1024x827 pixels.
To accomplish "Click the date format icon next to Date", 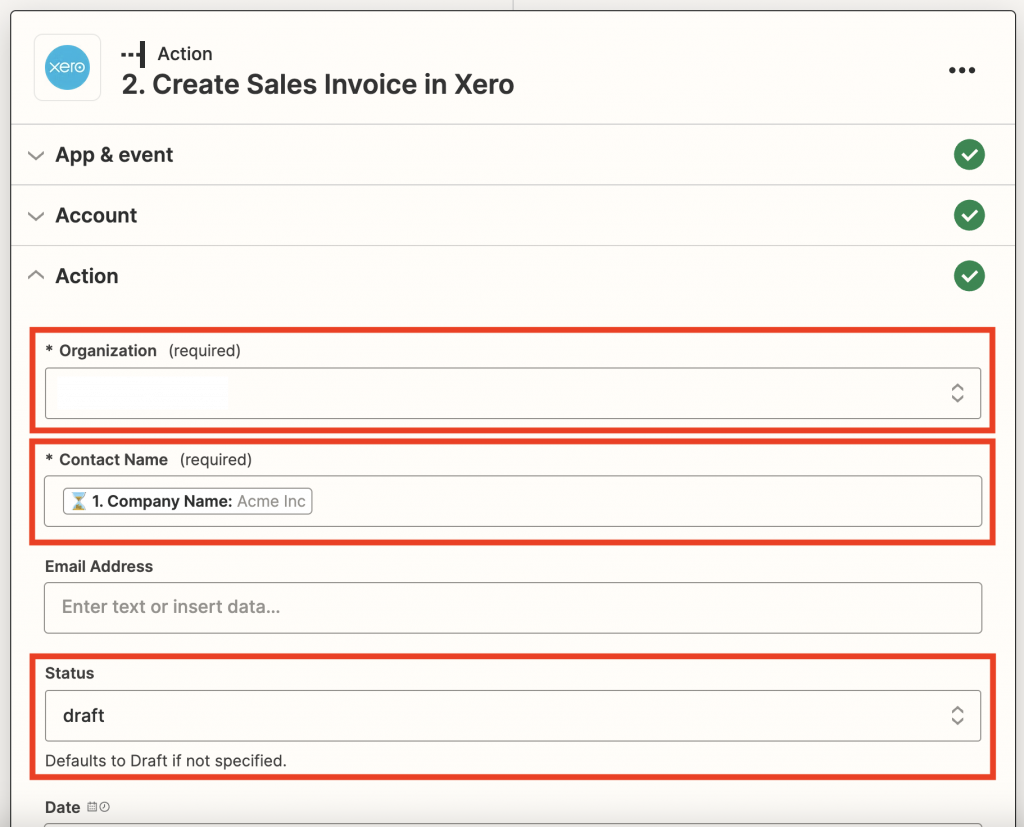I will pos(99,807).
